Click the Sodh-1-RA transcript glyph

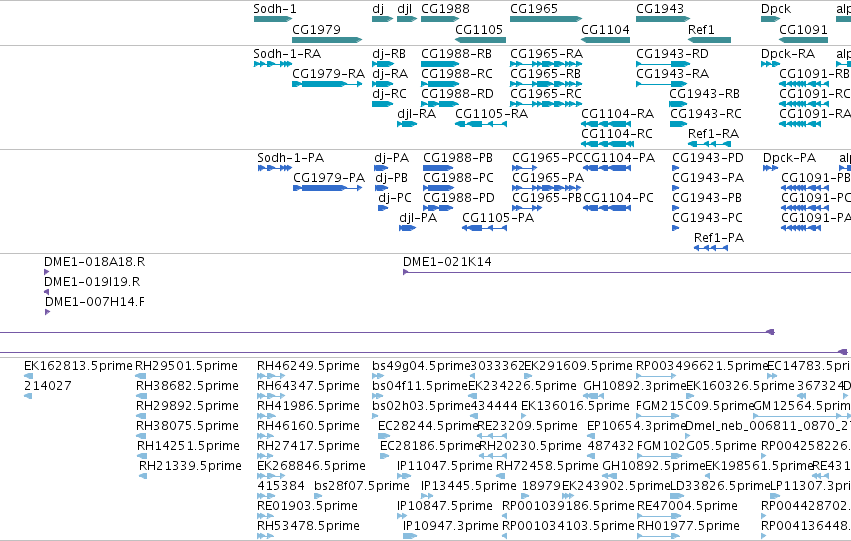coord(273,64)
